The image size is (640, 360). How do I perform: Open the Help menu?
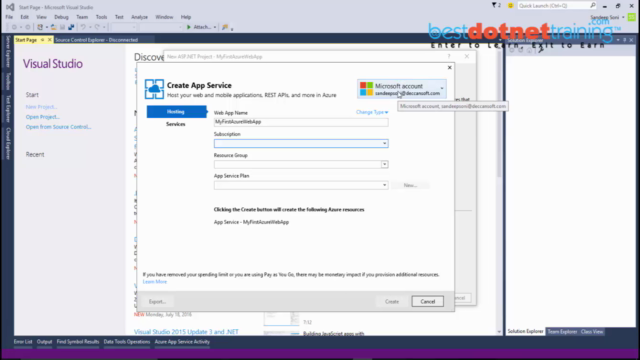coord(186,17)
